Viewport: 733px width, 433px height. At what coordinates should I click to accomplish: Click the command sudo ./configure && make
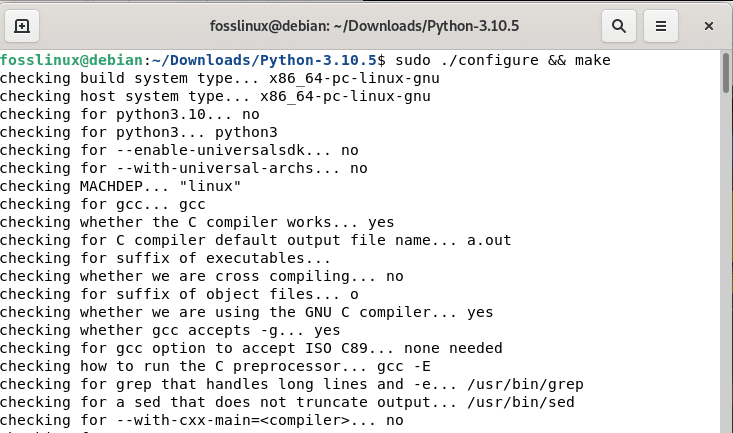coord(503,60)
